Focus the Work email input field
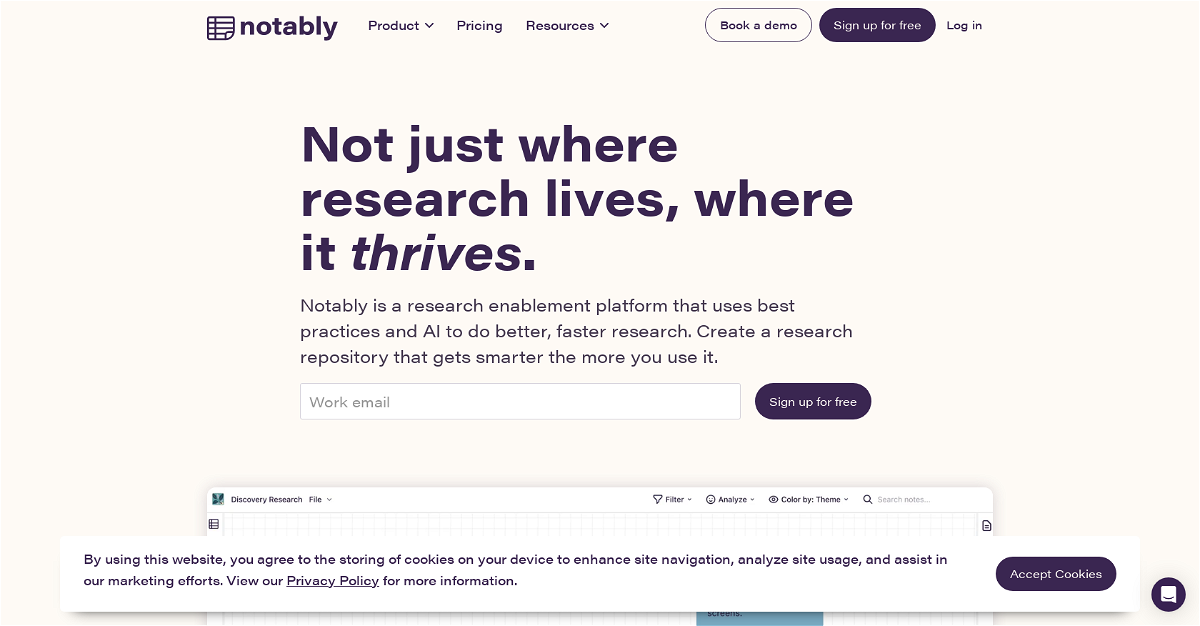 point(520,402)
